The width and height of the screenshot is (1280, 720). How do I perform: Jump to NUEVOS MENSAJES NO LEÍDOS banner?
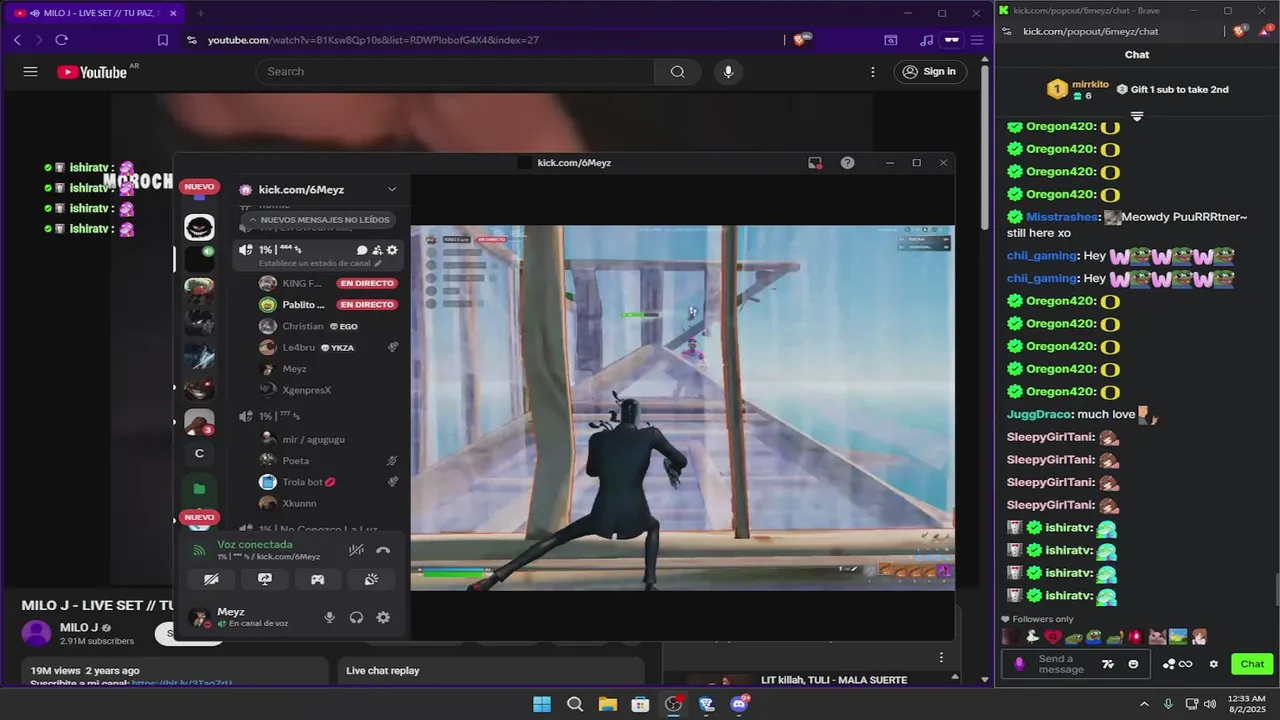317,220
